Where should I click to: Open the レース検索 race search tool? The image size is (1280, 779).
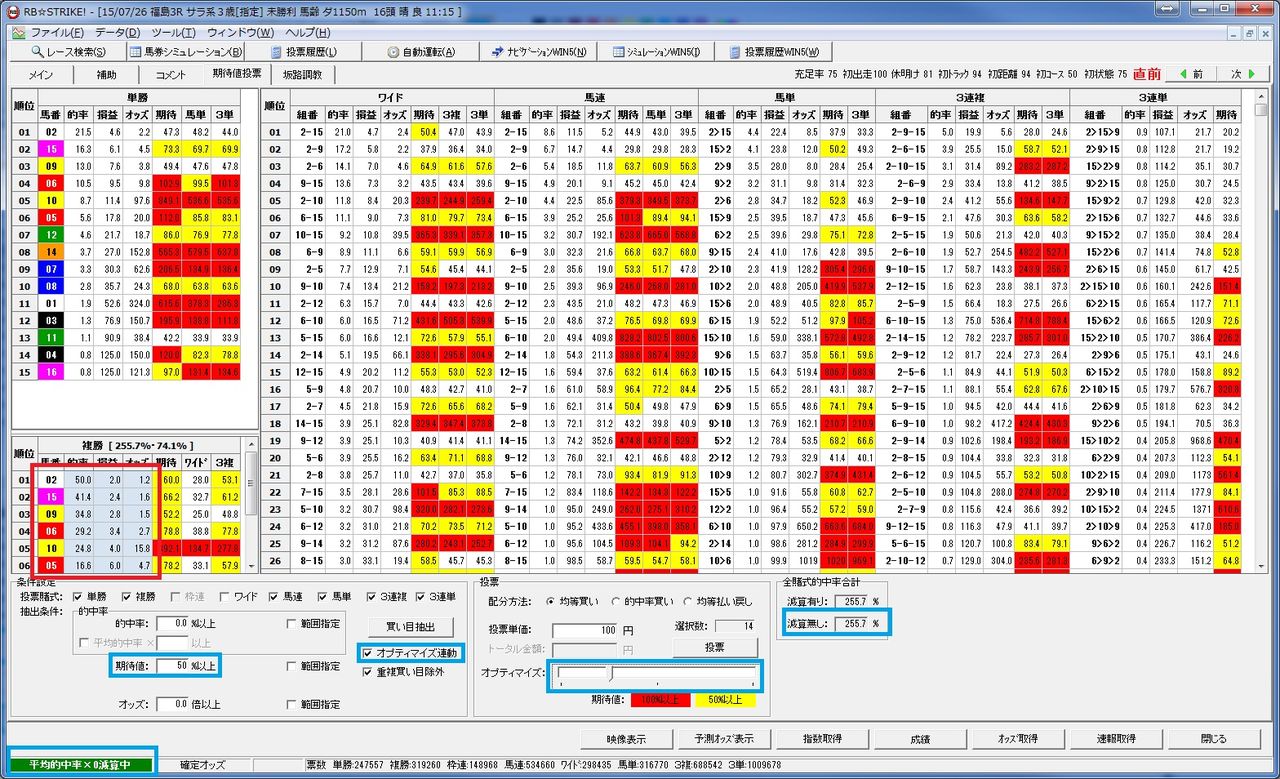point(70,52)
